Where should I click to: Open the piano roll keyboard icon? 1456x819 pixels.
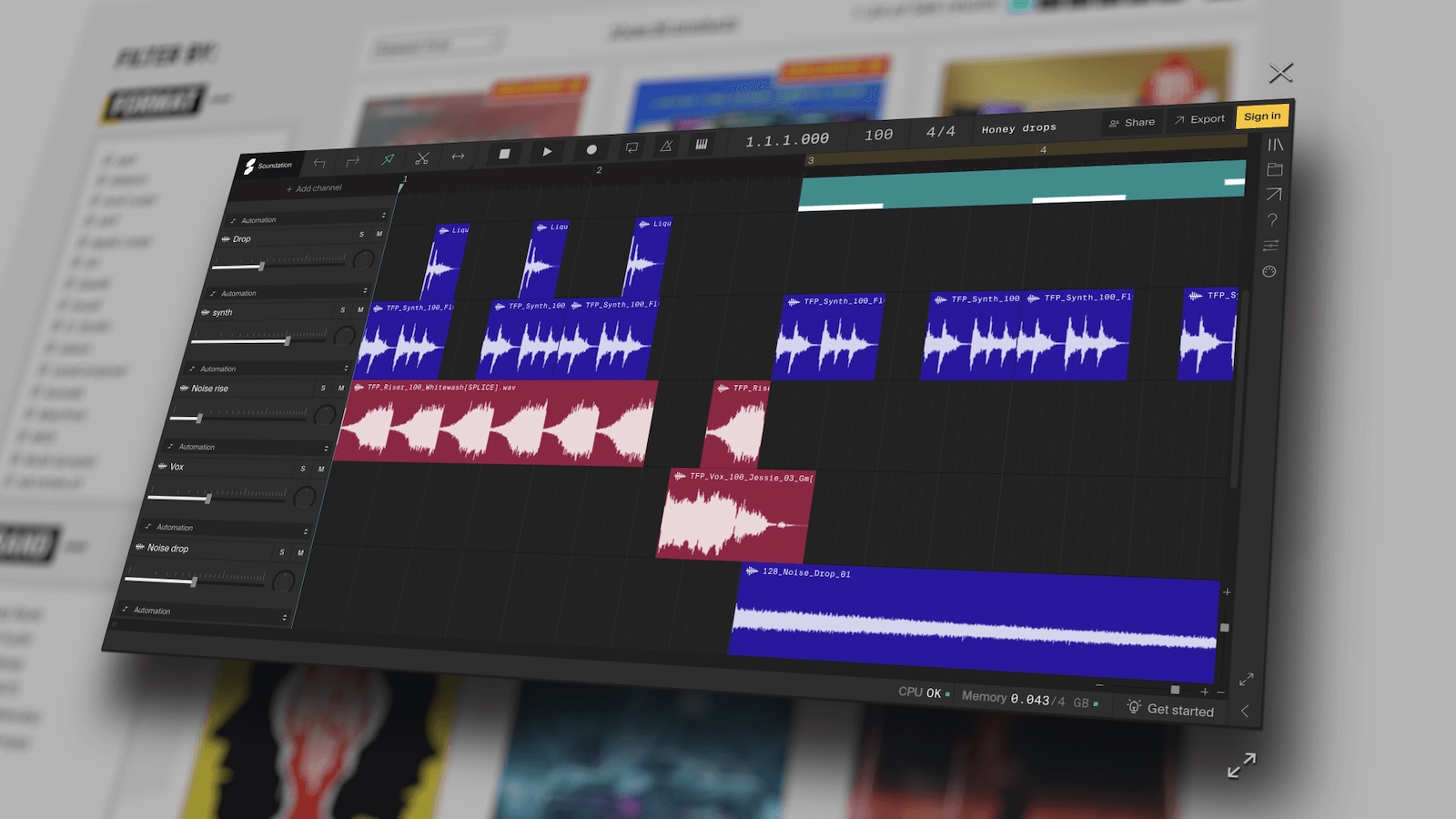point(702,146)
